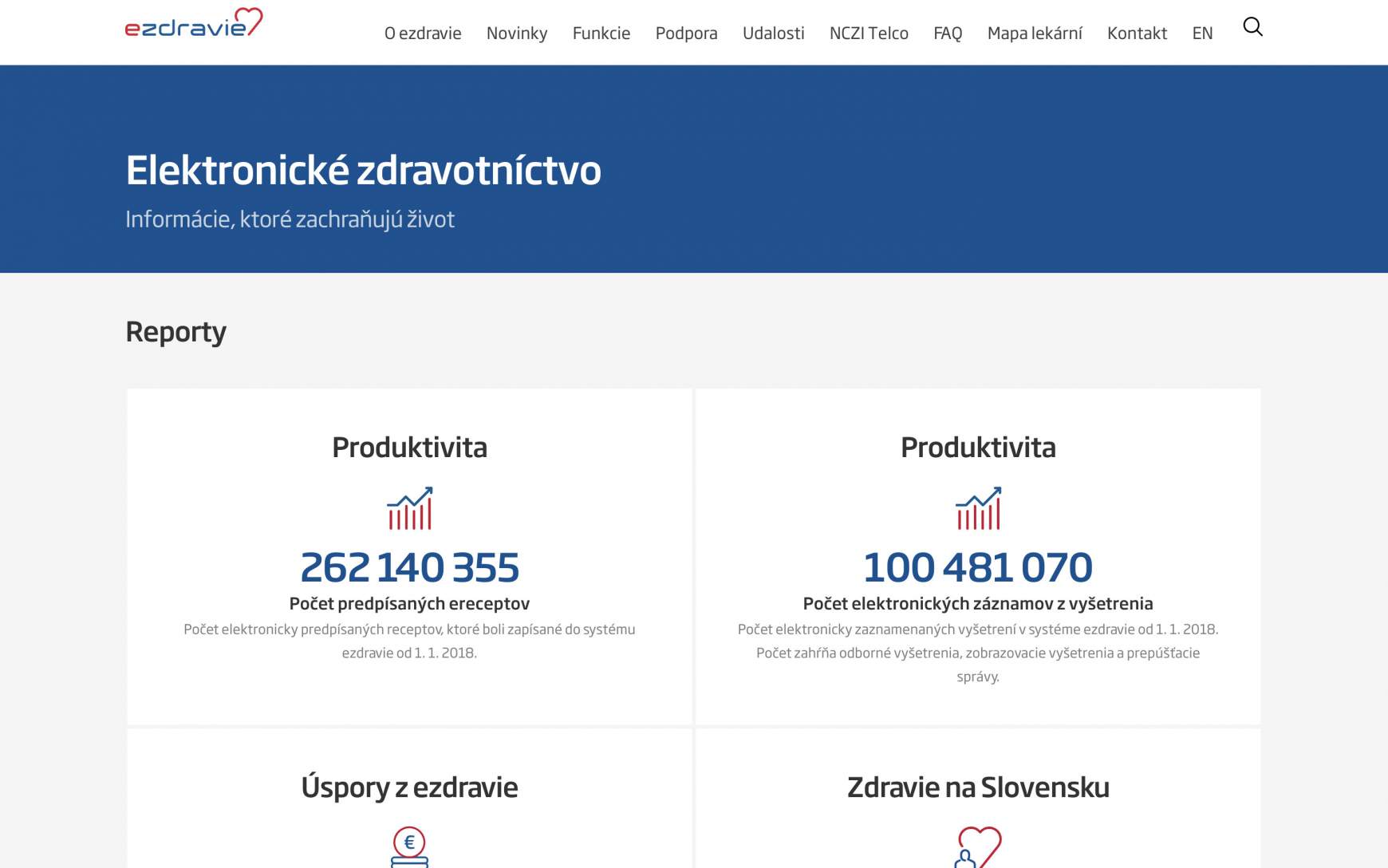Click the chart icon above 262 140 355
Image resolution: width=1388 pixels, height=868 pixels.
409,508
